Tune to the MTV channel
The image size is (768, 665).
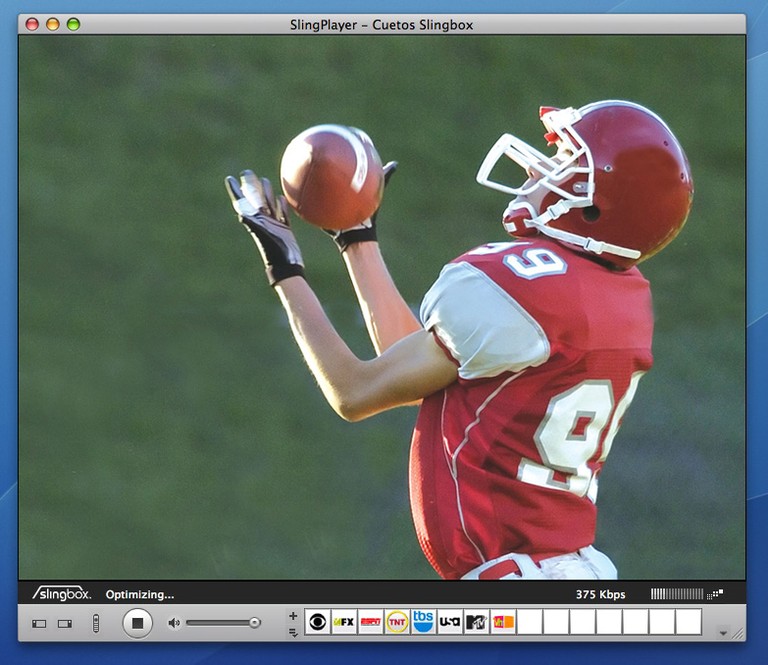476,622
